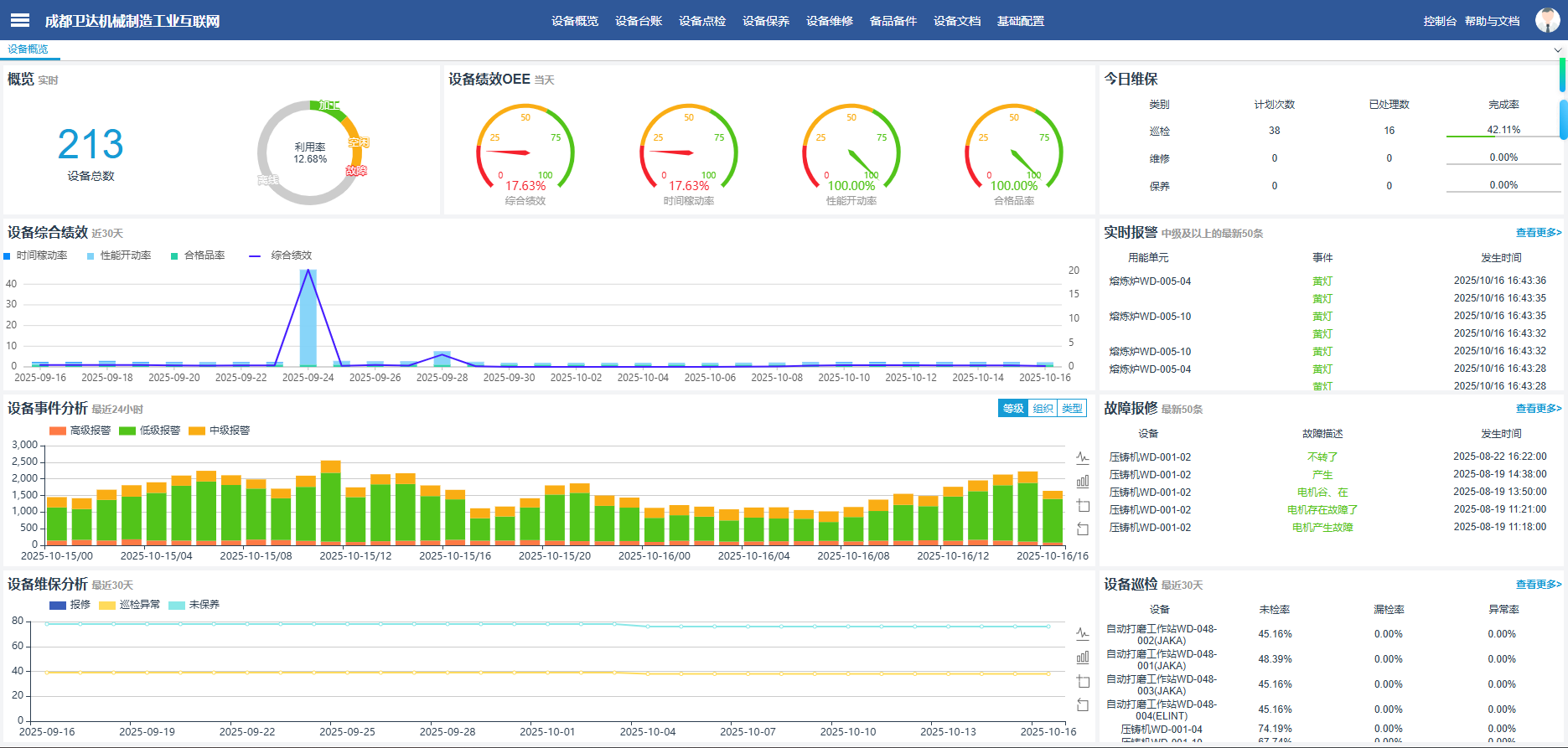Open the 设备保养 navigation menu

pyautogui.click(x=765, y=21)
